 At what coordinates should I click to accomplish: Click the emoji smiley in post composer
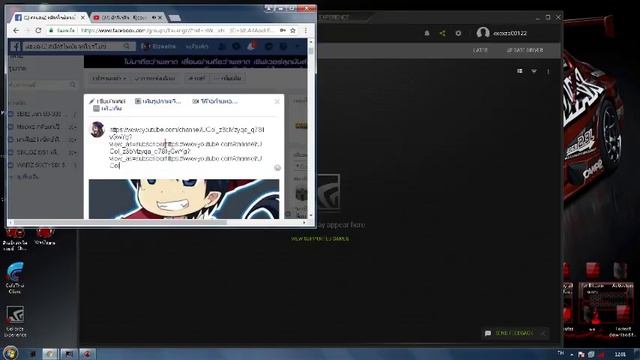click(278, 168)
